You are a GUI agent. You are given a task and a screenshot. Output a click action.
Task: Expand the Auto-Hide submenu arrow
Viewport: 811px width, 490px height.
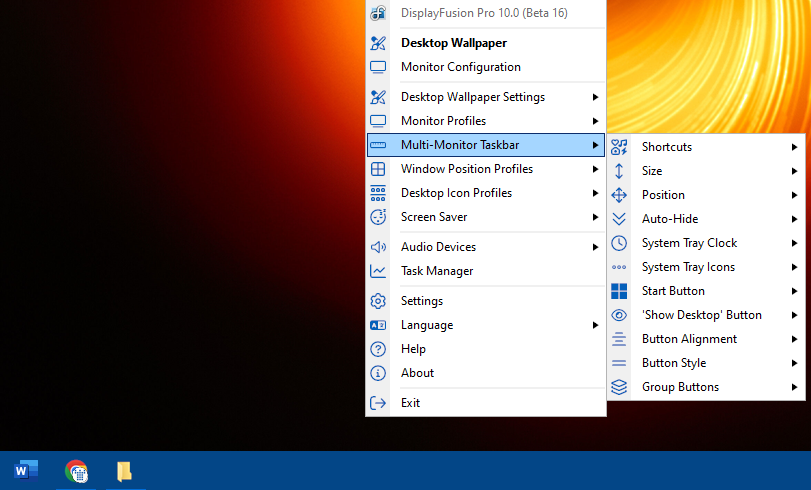click(x=794, y=219)
